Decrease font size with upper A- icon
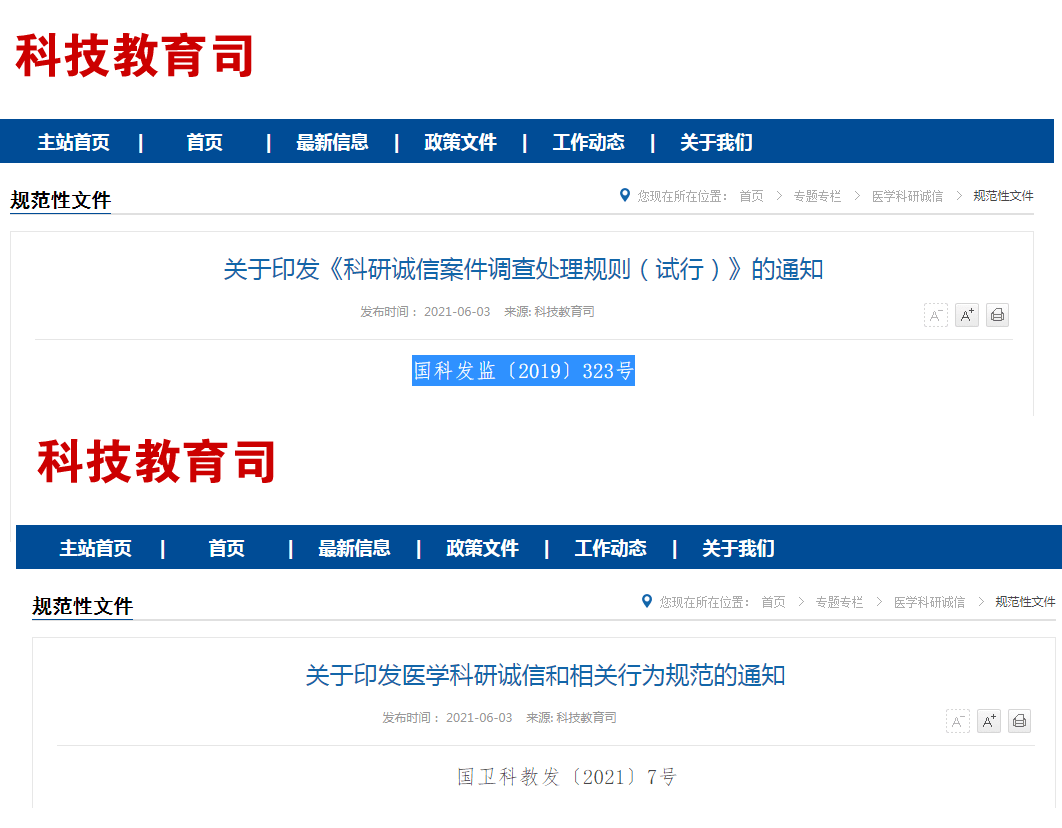The height and width of the screenshot is (828, 1062). [936, 315]
